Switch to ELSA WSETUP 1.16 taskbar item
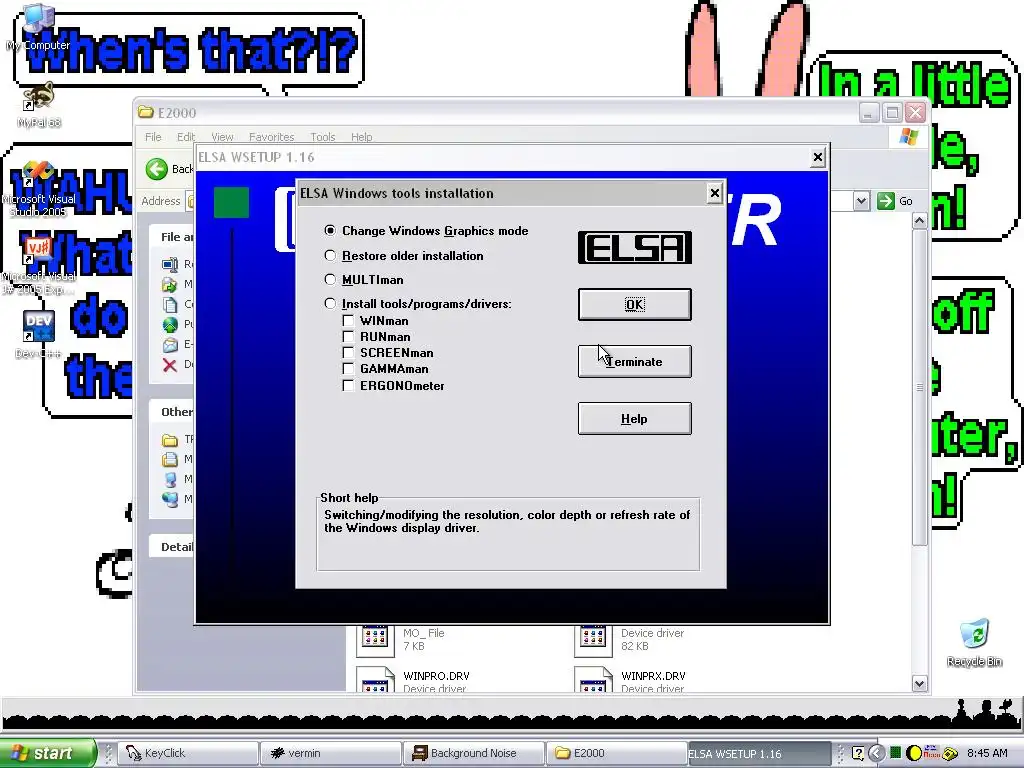 click(x=758, y=754)
